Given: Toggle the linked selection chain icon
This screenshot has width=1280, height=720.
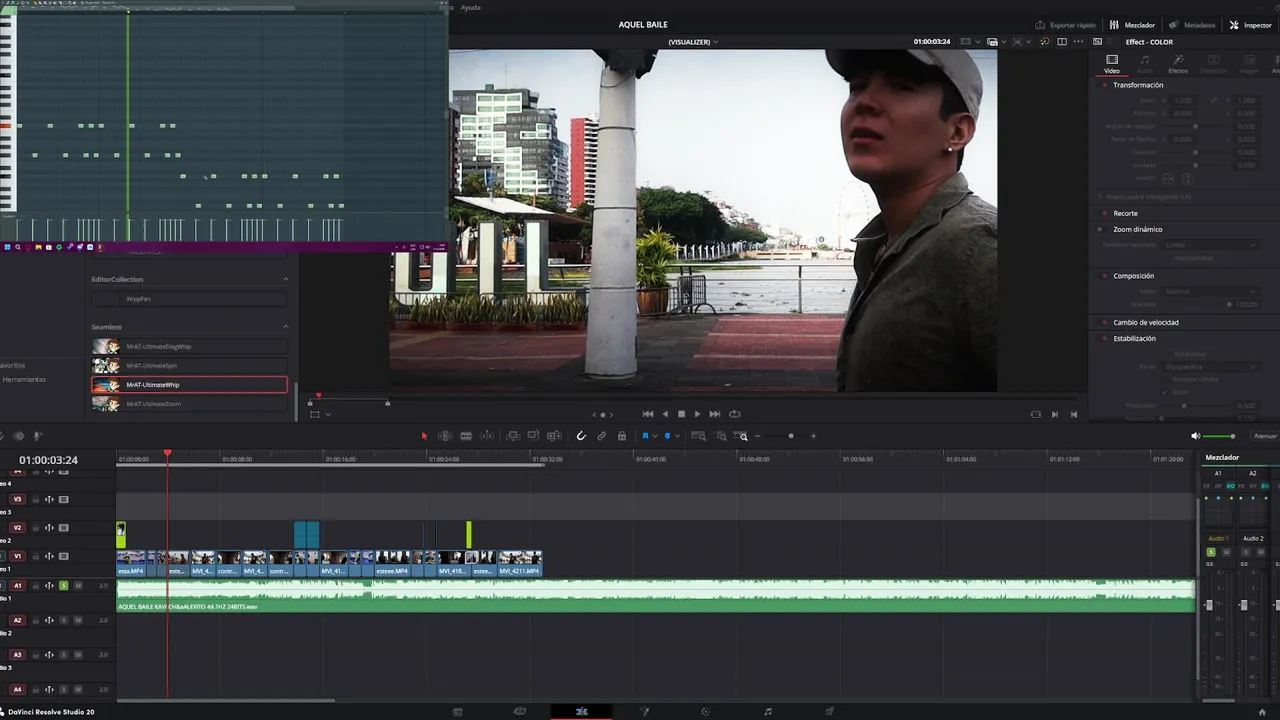Looking at the screenshot, I should (601, 436).
